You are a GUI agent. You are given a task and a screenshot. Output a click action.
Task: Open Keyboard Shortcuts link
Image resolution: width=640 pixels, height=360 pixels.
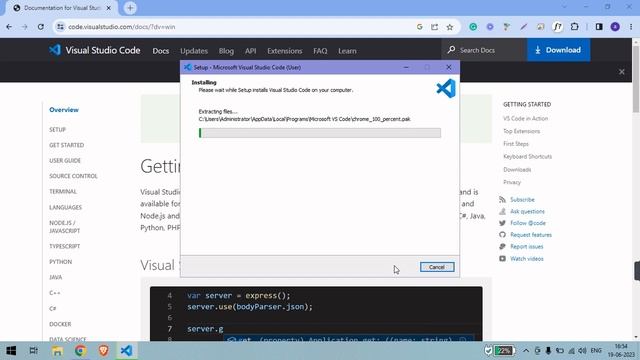(527, 156)
